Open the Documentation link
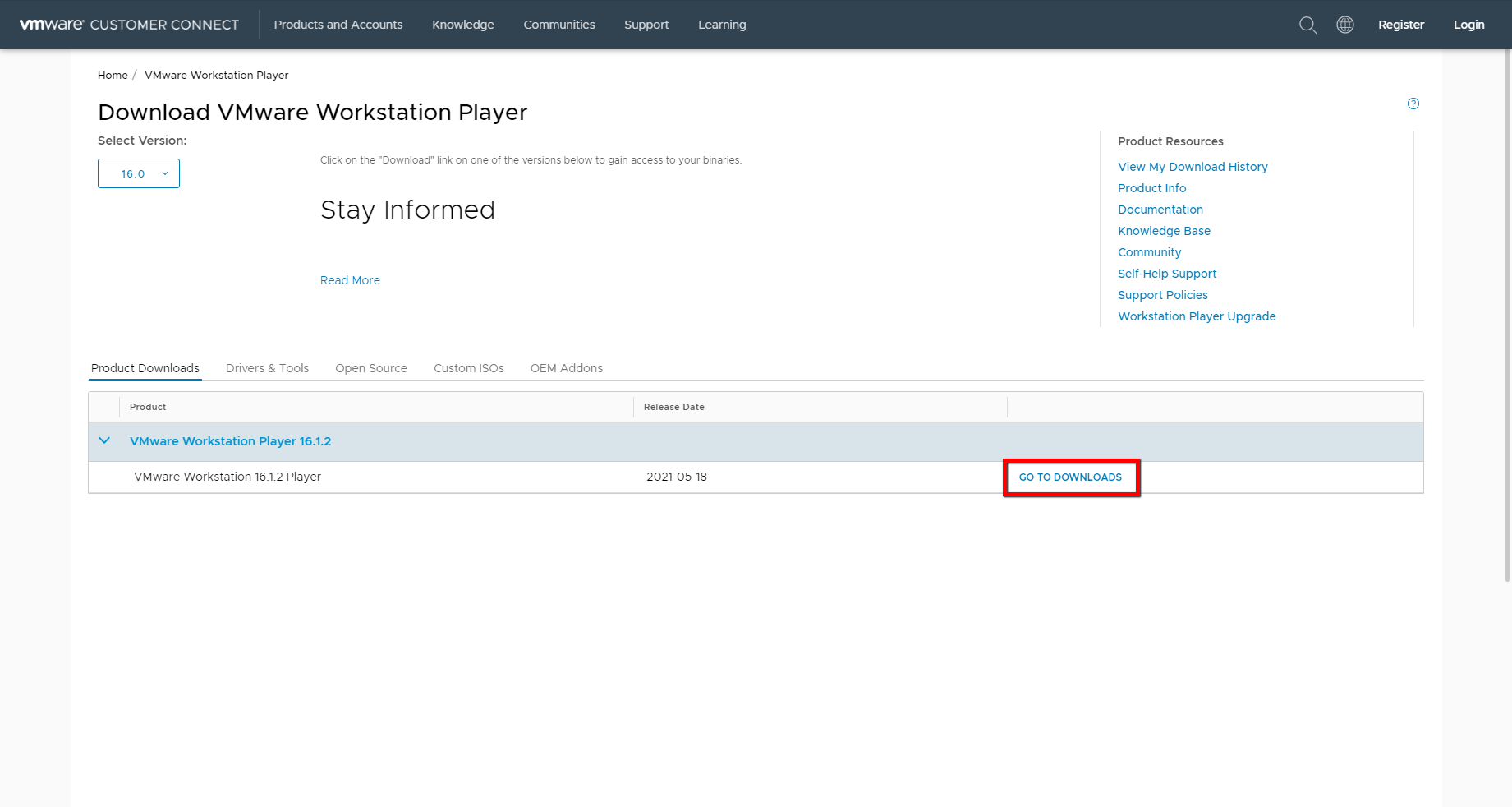The width and height of the screenshot is (1512, 807). tap(1160, 210)
